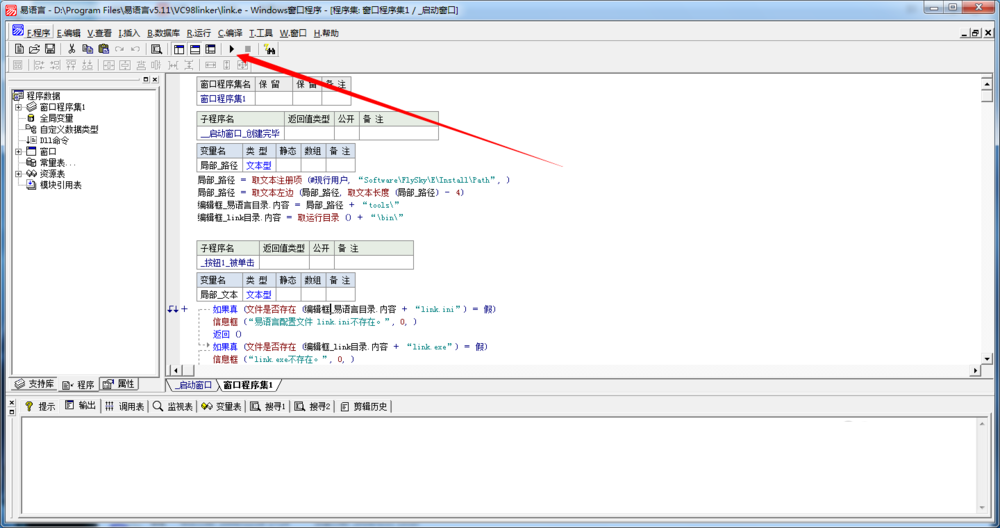Click the Open folder toolbar icon
The image size is (1000, 528).
(34, 49)
